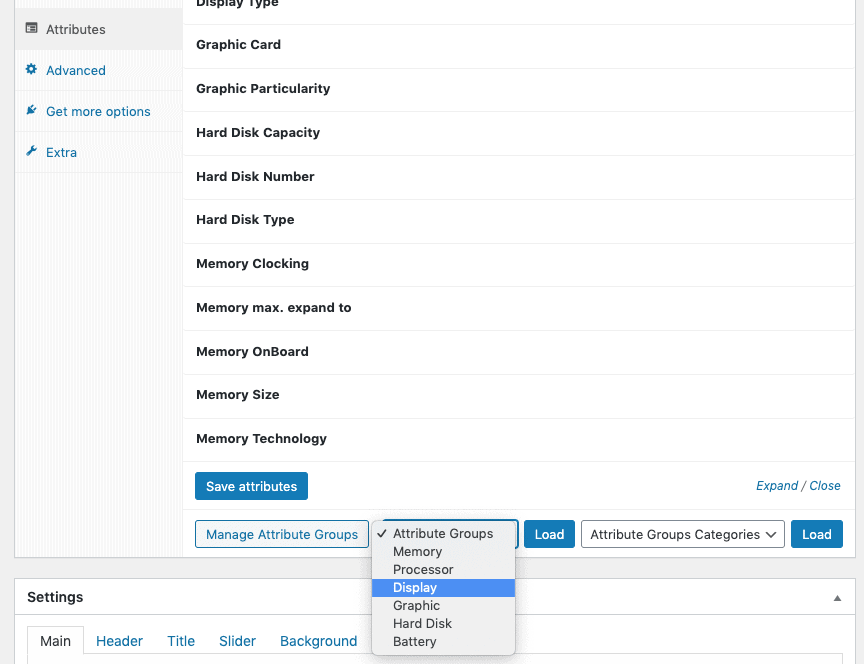
Task: Click the Get more options plug icon
Action: click(x=31, y=111)
